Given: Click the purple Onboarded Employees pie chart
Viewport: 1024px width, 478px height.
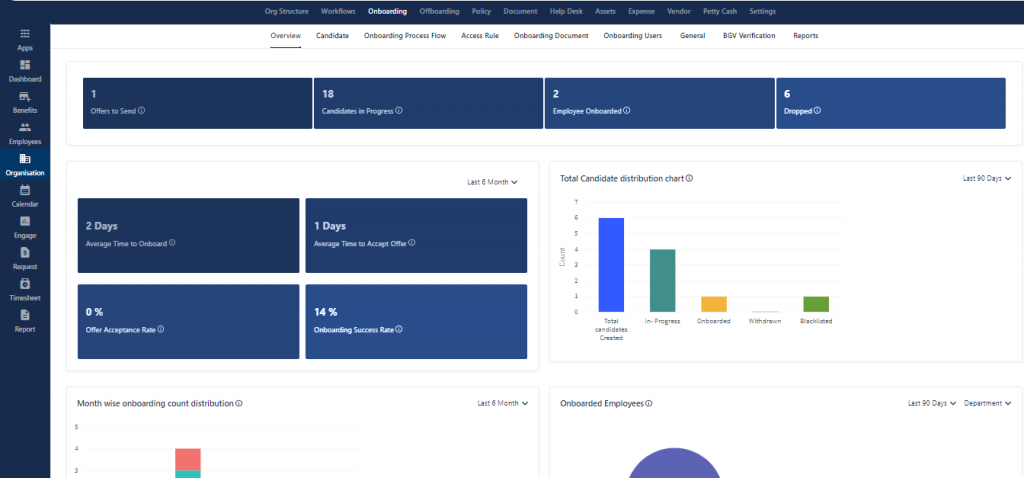Looking at the screenshot, I should pos(674,463).
